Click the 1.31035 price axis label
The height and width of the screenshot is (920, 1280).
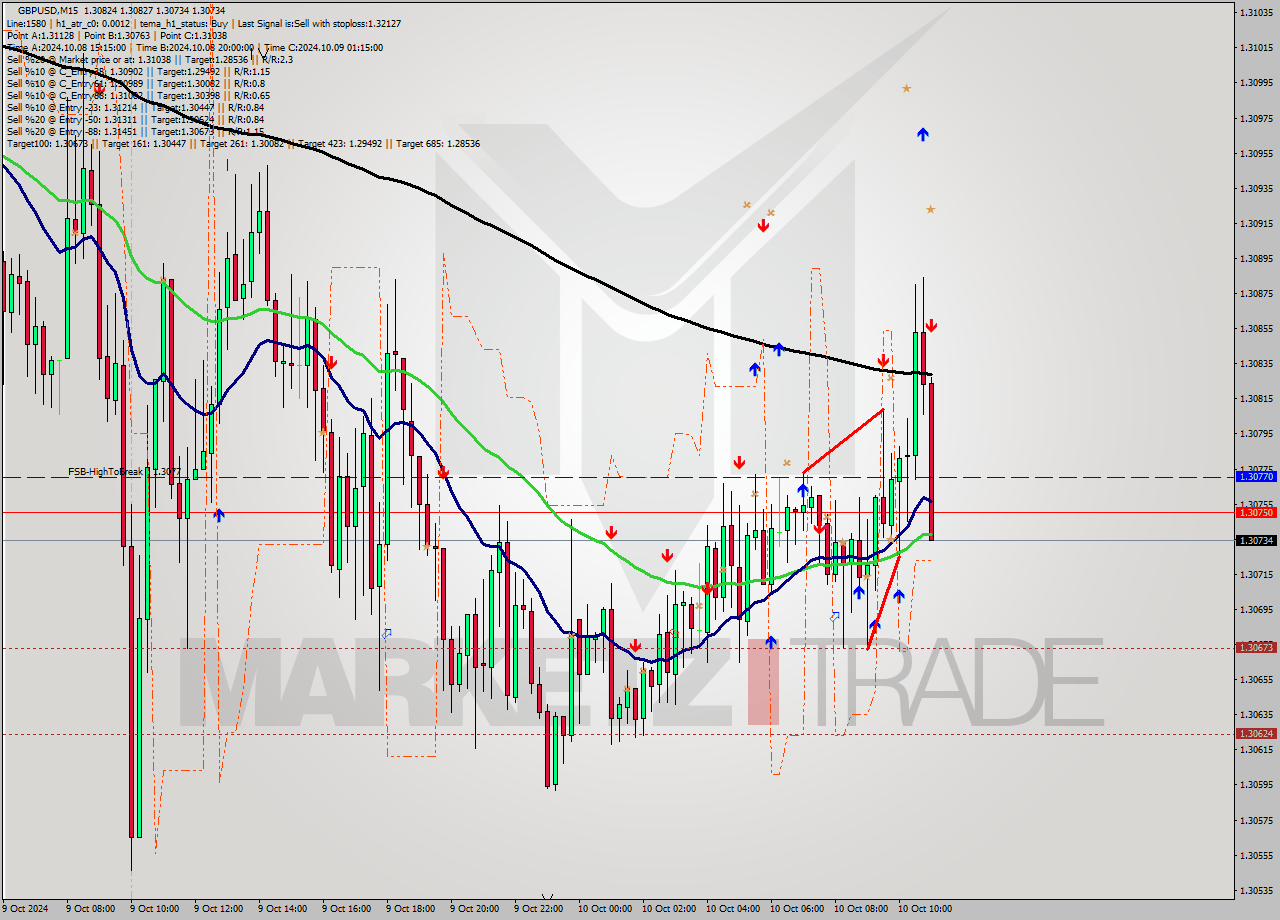(1256, 12)
